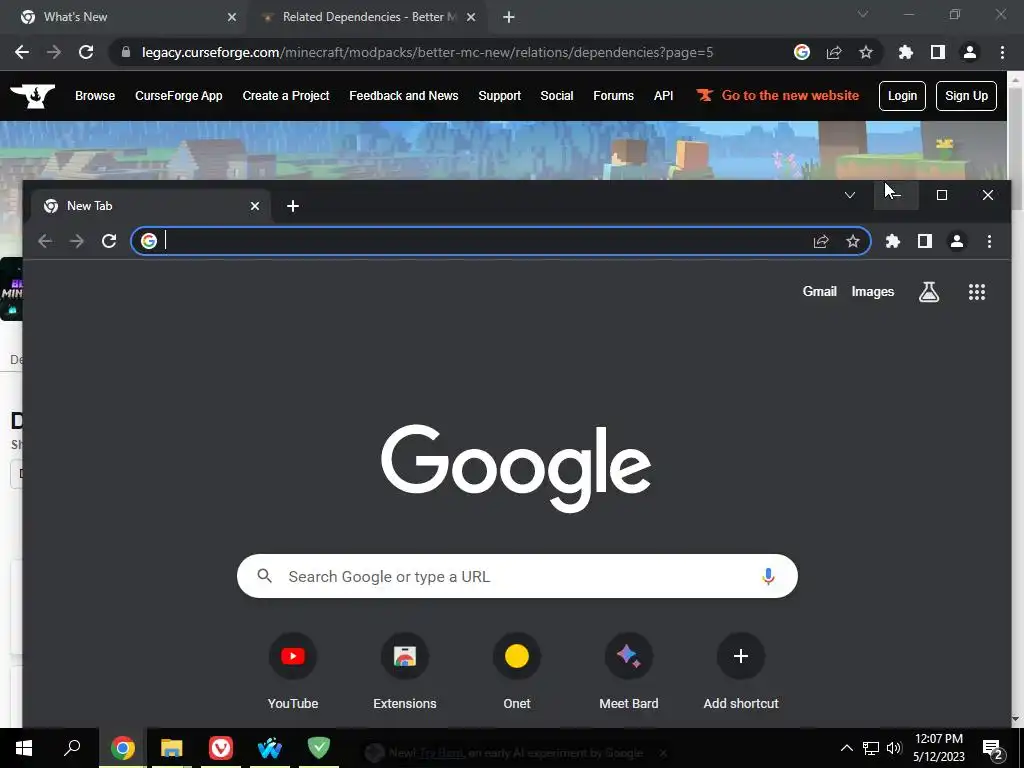This screenshot has height=768, width=1024.
Task: Open Vivaldi browser from taskbar
Action: pos(221,748)
